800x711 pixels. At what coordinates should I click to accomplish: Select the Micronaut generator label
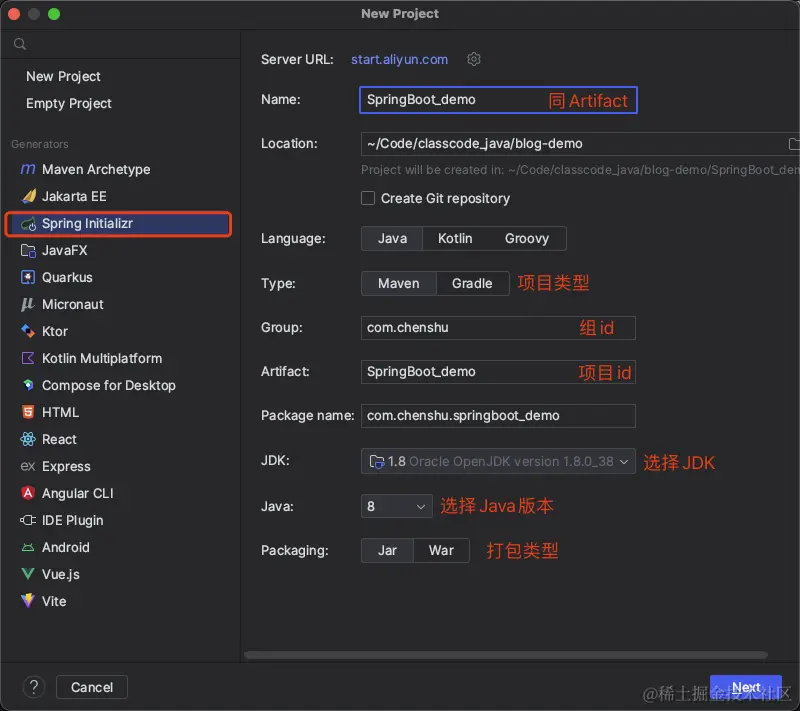click(73, 304)
